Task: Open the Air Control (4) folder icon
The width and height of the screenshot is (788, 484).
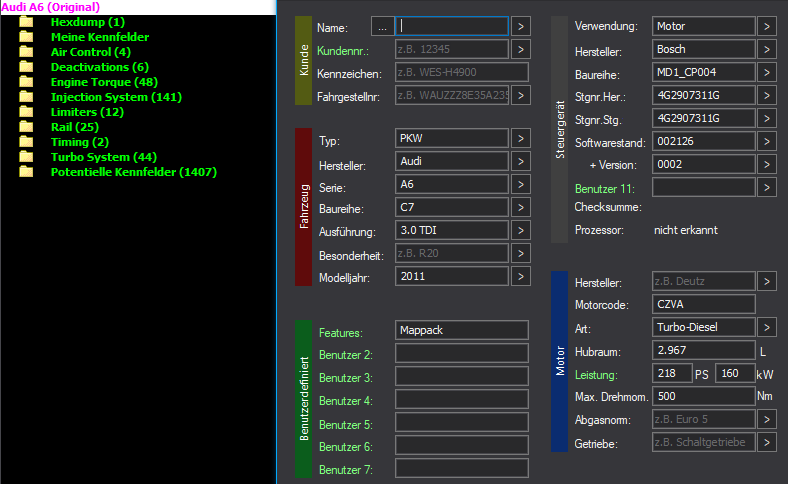Action: point(26,52)
